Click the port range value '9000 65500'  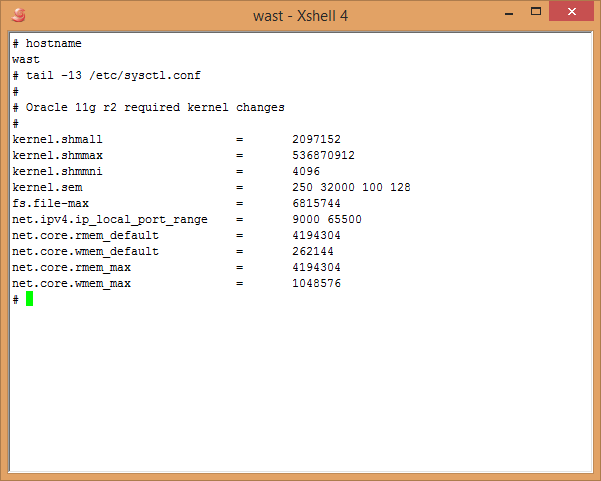pos(327,219)
